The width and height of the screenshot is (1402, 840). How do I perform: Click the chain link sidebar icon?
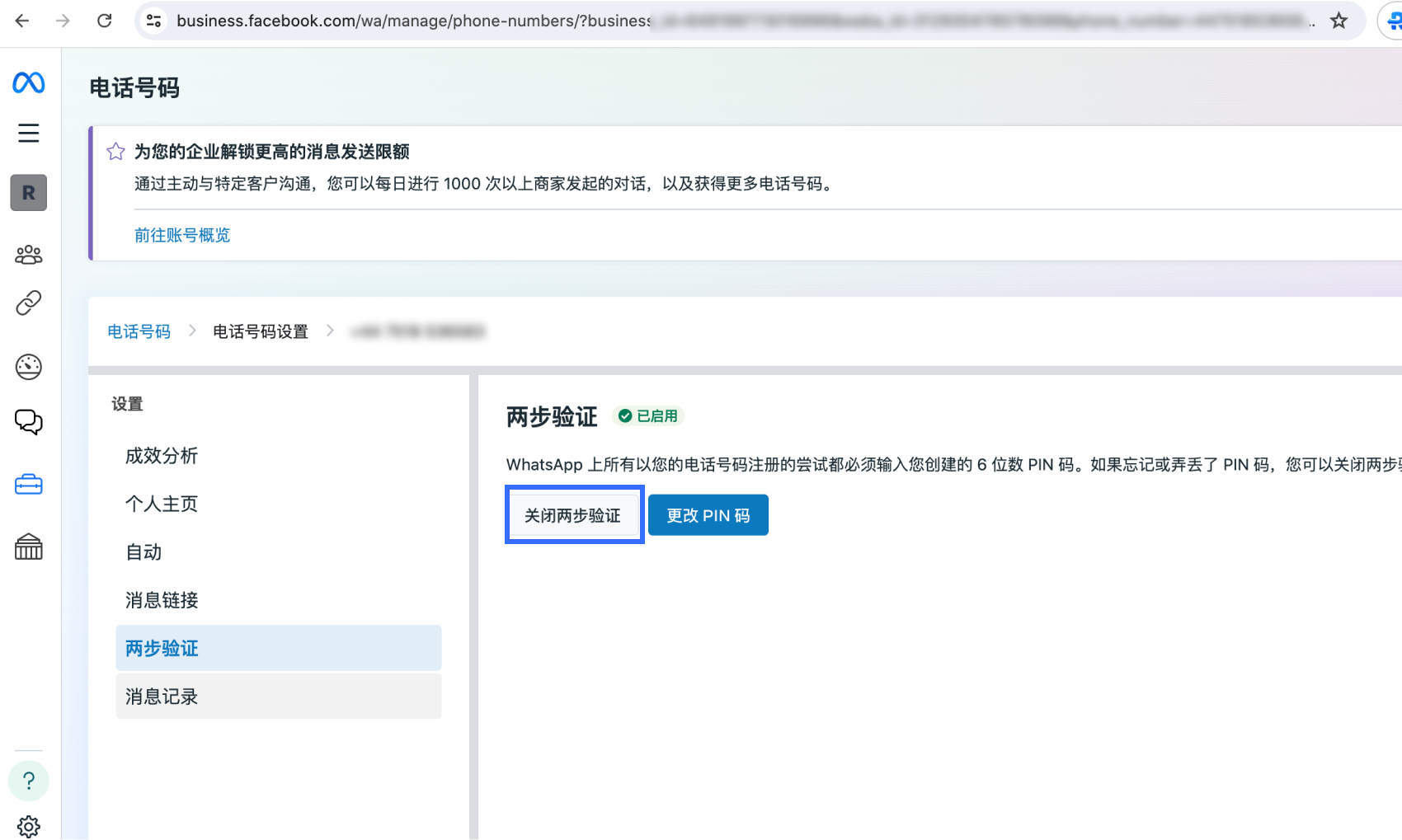click(29, 303)
